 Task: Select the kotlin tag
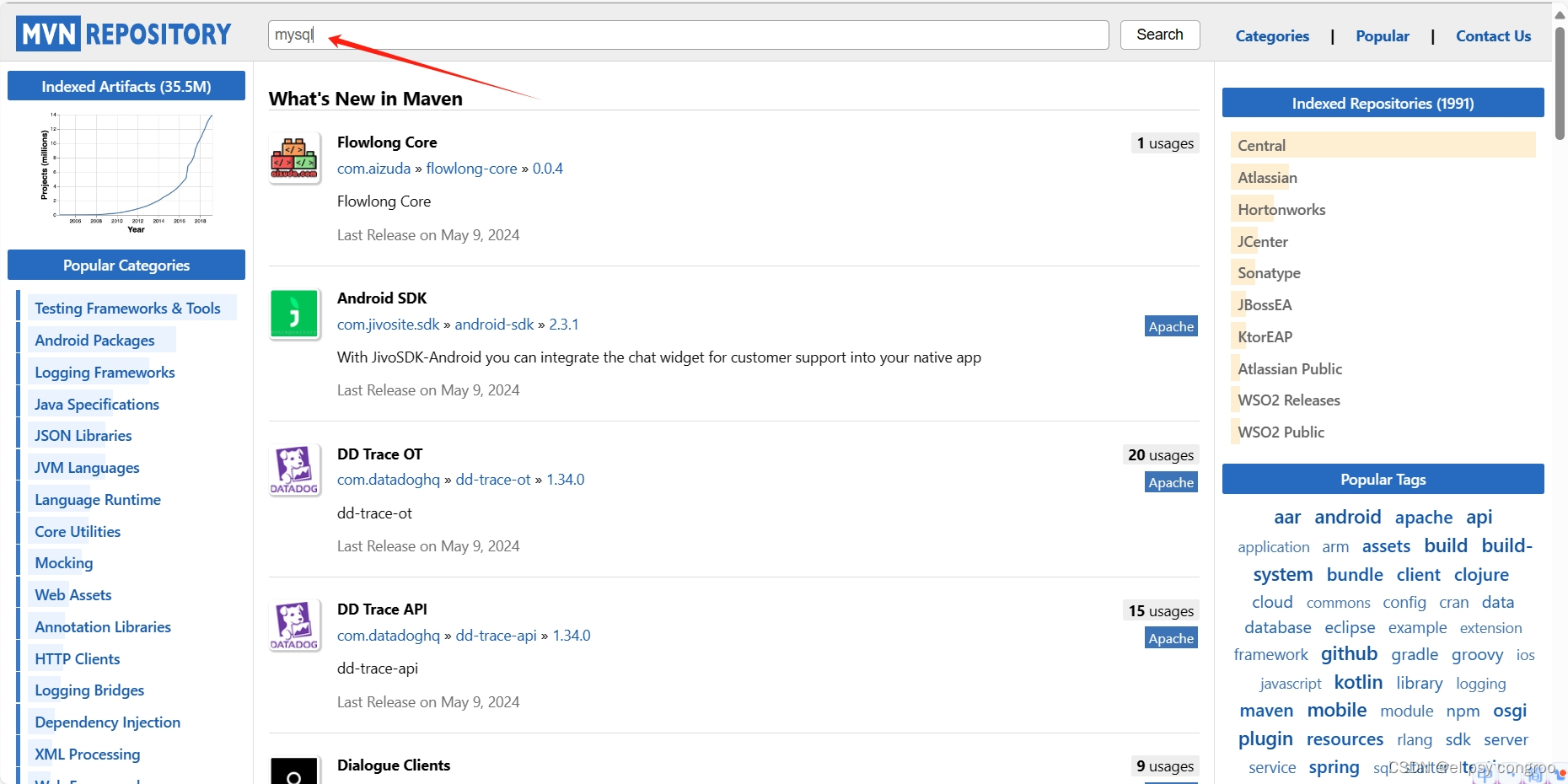pos(1358,682)
